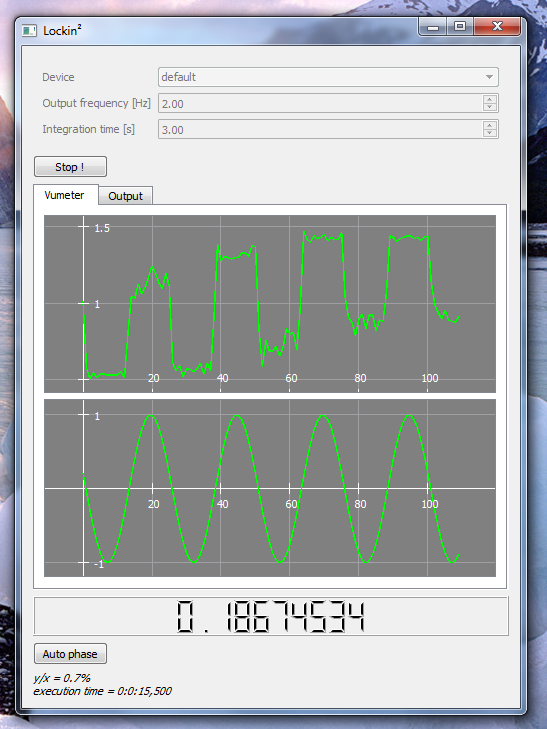
Task: Increase Output frequency with up arrow
Action: [x=490, y=99]
